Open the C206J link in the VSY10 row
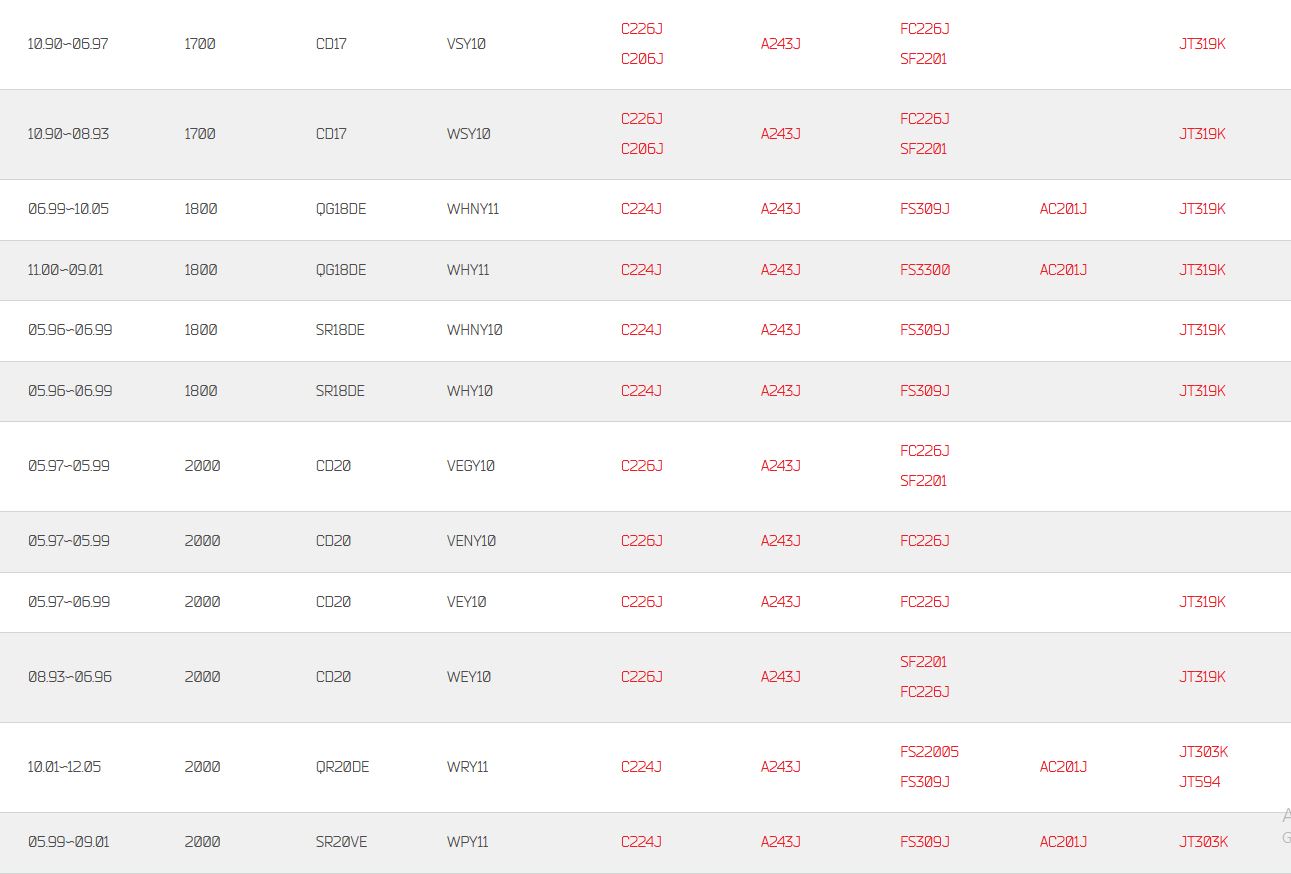The height and width of the screenshot is (874, 1291). pyautogui.click(x=642, y=59)
